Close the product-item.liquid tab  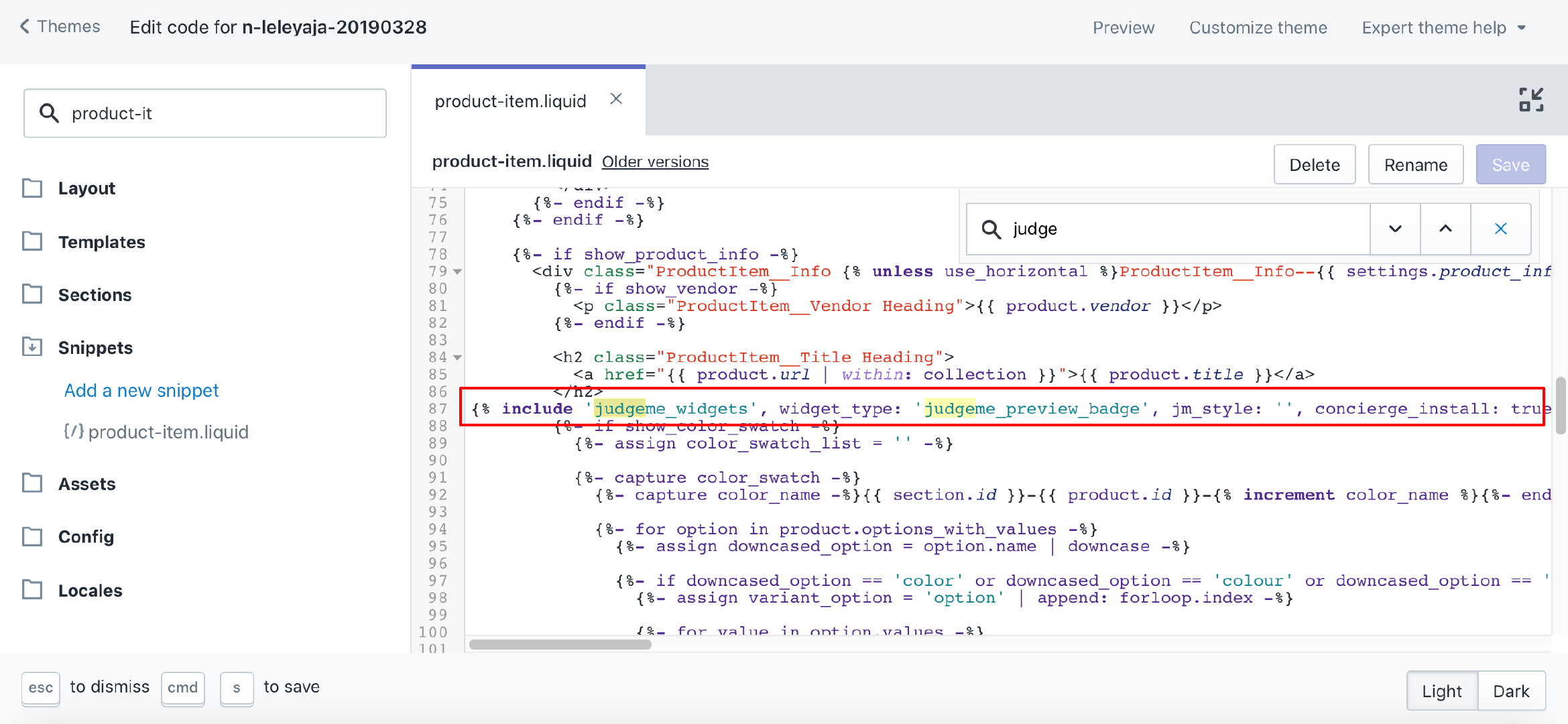[616, 99]
